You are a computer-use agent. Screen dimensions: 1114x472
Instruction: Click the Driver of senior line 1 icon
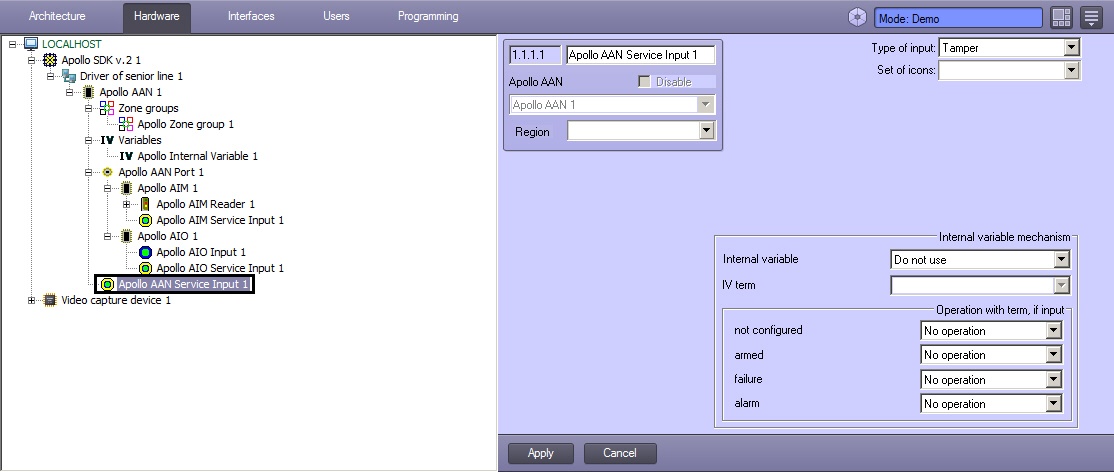(x=69, y=76)
